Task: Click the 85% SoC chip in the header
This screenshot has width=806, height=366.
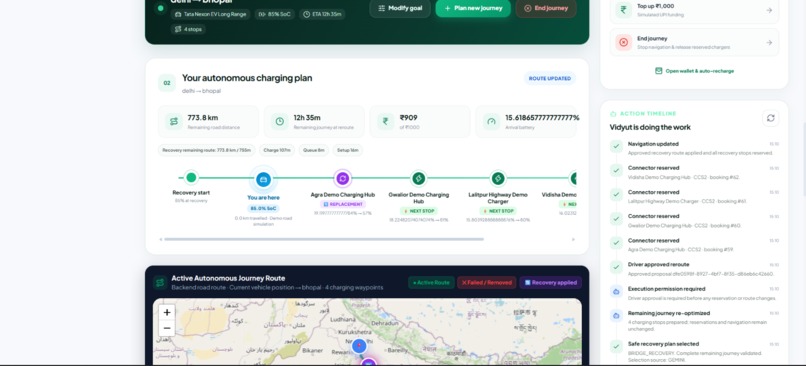Action: click(x=274, y=14)
